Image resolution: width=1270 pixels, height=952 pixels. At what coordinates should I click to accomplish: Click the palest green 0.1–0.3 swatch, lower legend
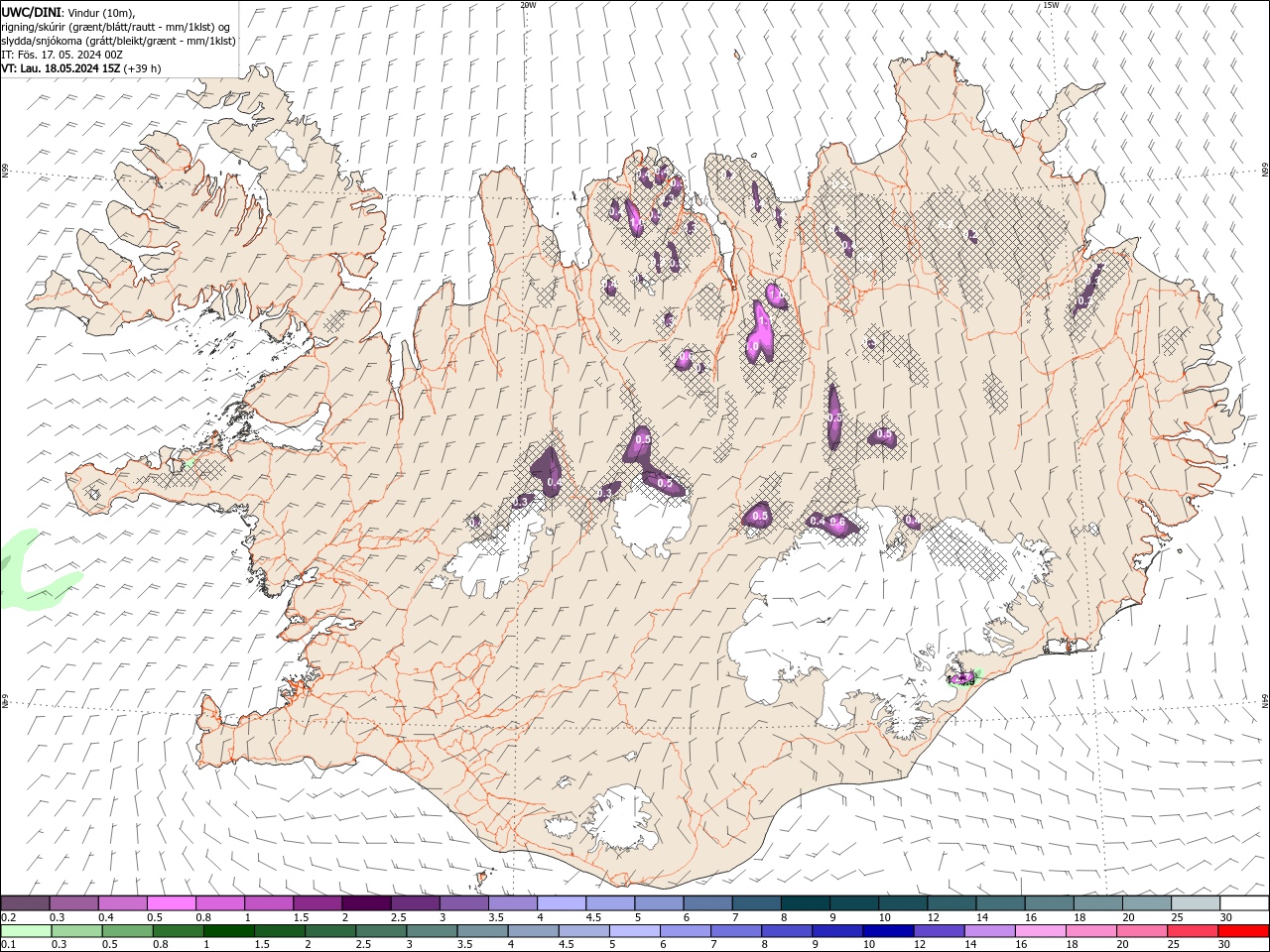(x=26, y=931)
